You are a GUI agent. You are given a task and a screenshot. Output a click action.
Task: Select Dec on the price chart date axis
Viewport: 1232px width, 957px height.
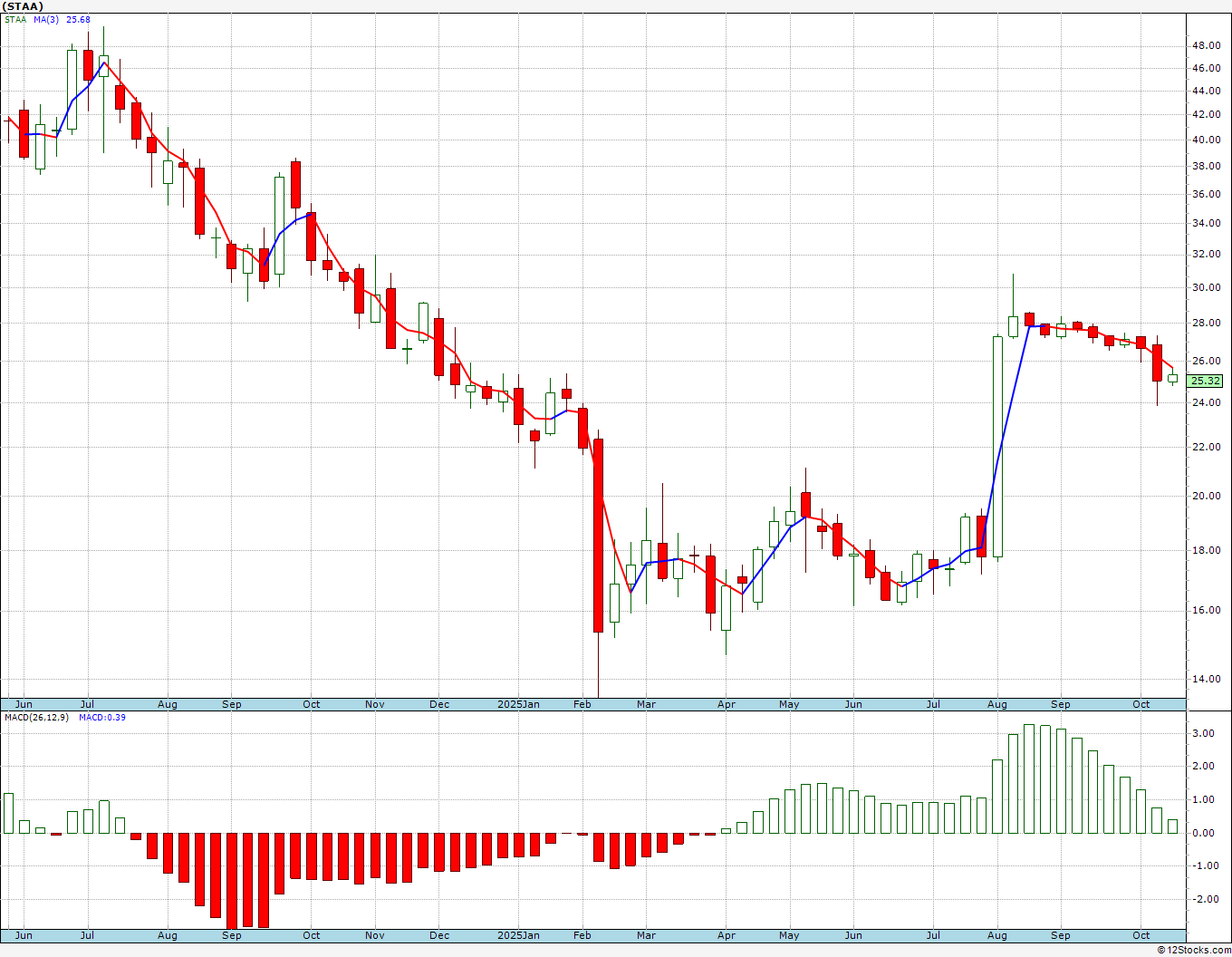(439, 704)
